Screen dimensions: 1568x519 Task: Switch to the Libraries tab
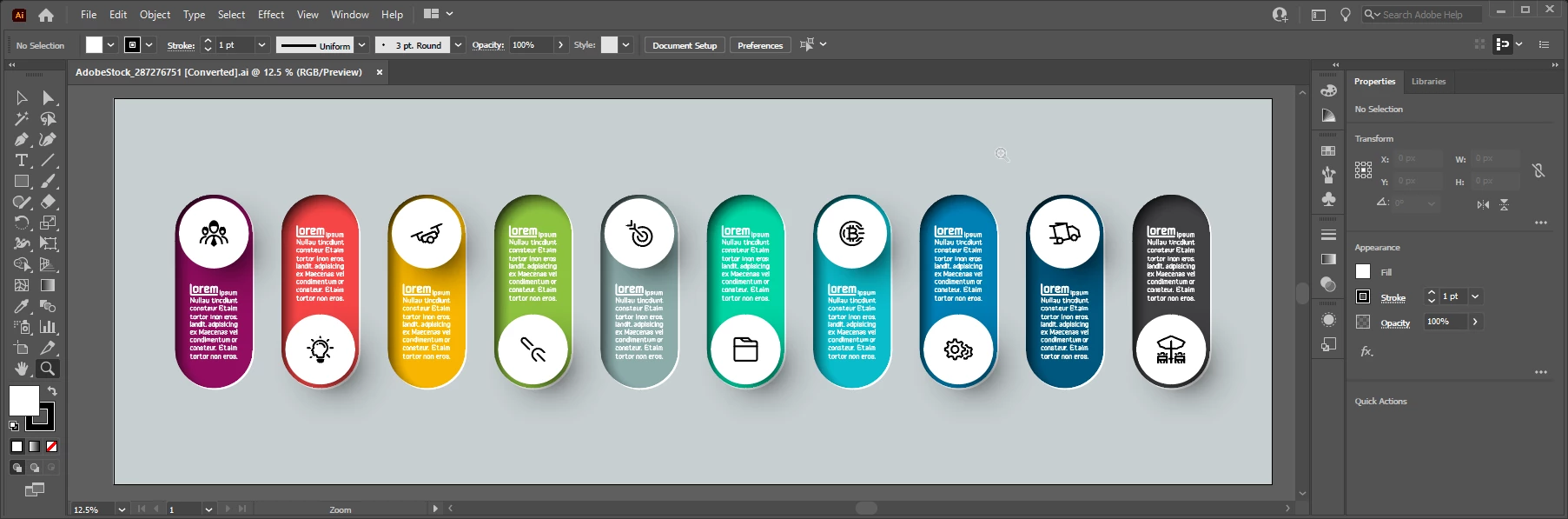tap(1428, 82)
